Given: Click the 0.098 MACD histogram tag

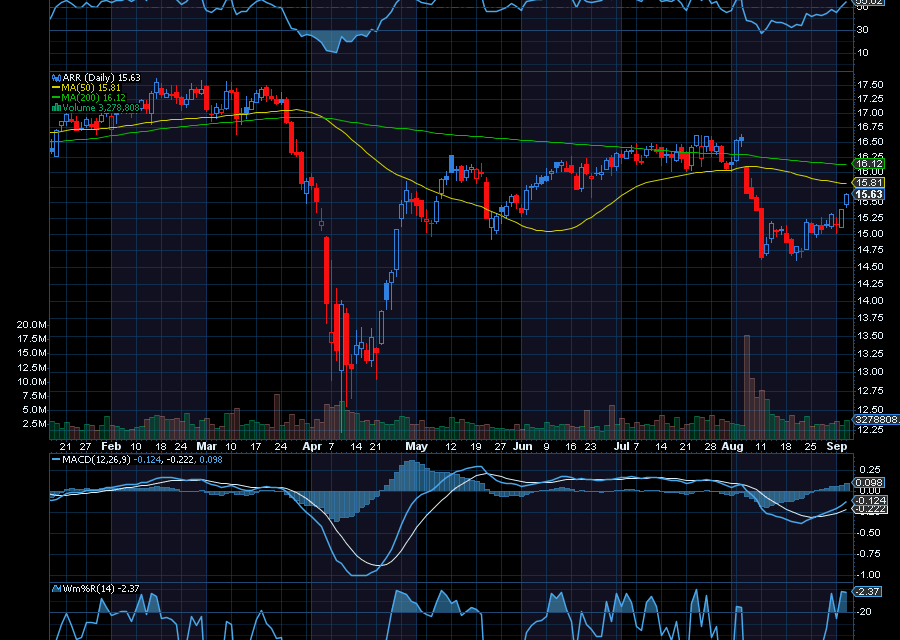Looking at the screenshot, I should coord(869,483).
